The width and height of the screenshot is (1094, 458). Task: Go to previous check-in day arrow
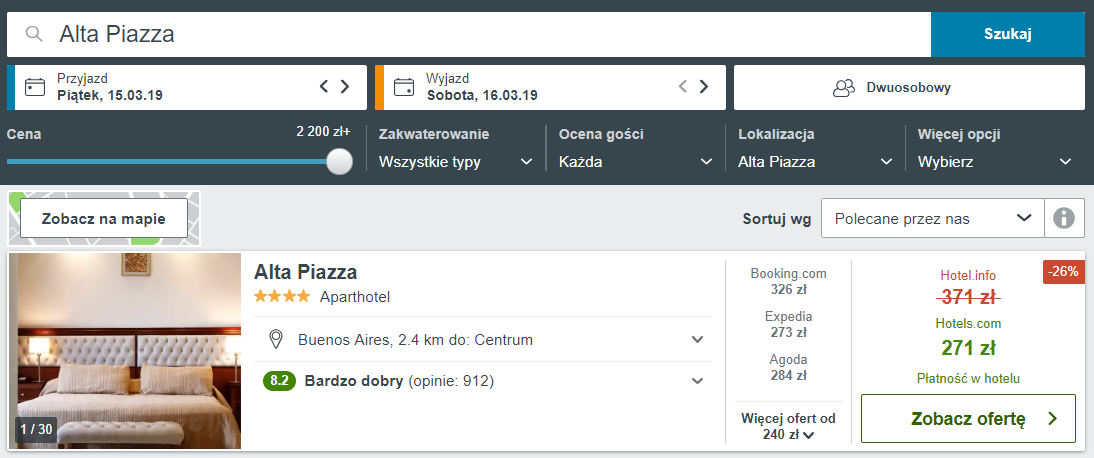pos(324,87)
